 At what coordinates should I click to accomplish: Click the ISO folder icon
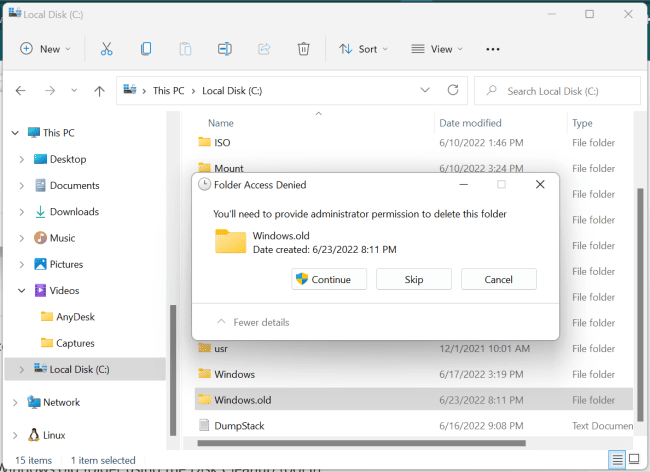pos(204,142)
